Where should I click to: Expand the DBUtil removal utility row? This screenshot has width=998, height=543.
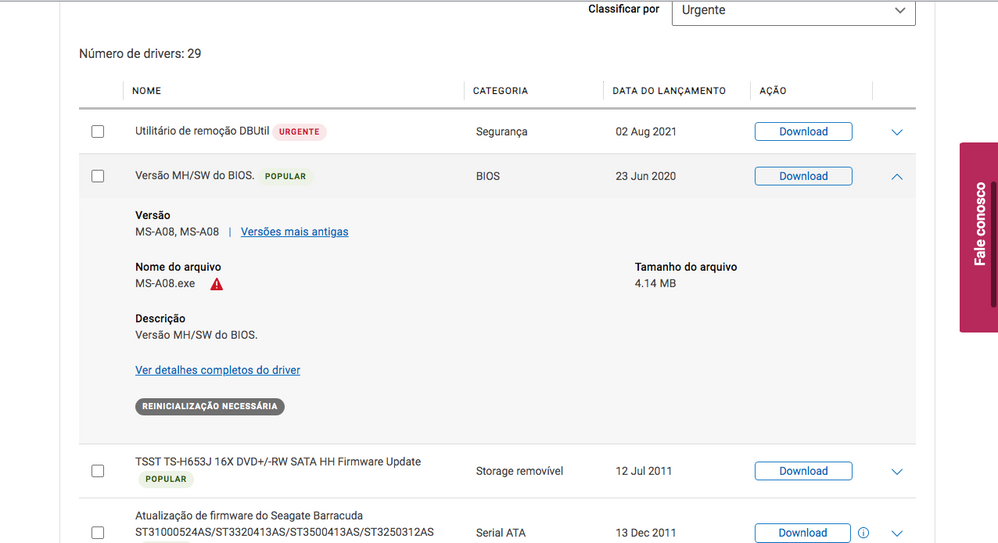pyautogui.click(x=896, y=132)
